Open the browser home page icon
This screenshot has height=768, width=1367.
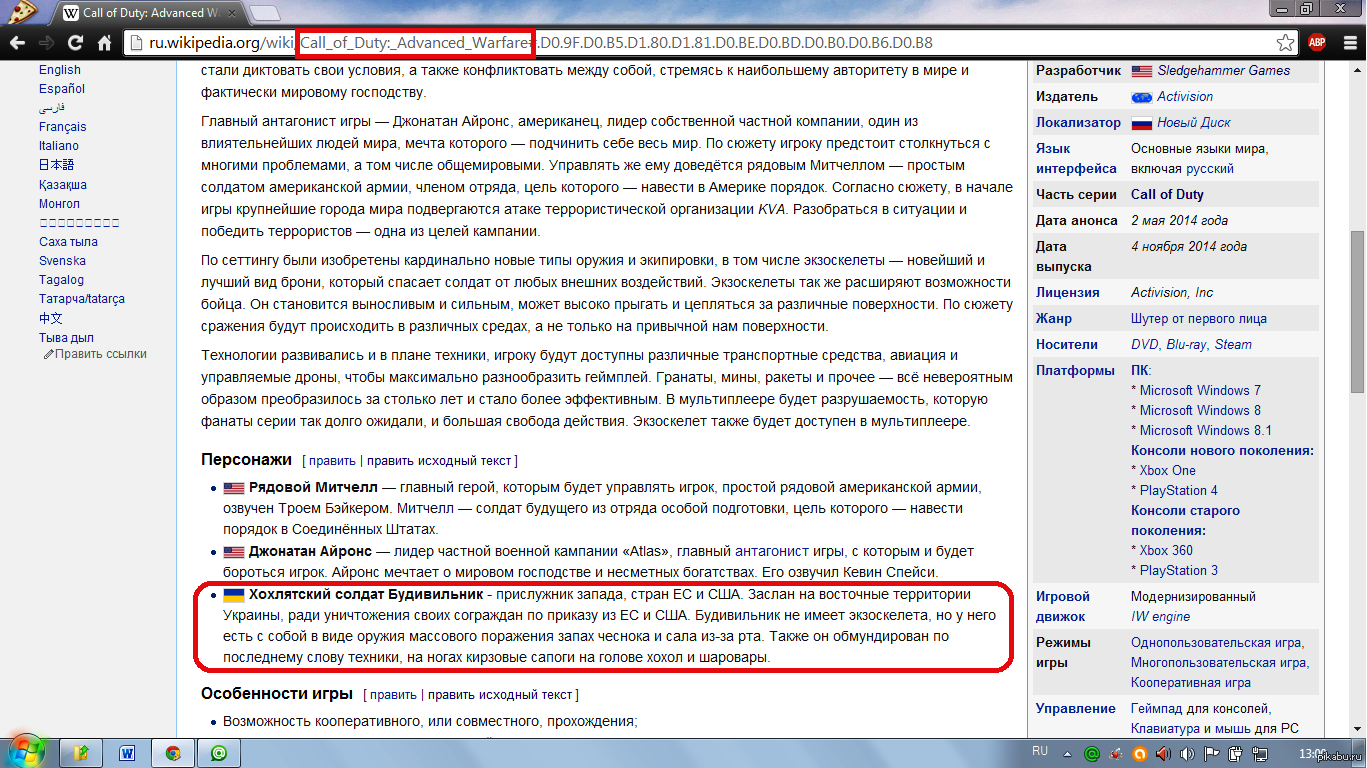[104, 43]
